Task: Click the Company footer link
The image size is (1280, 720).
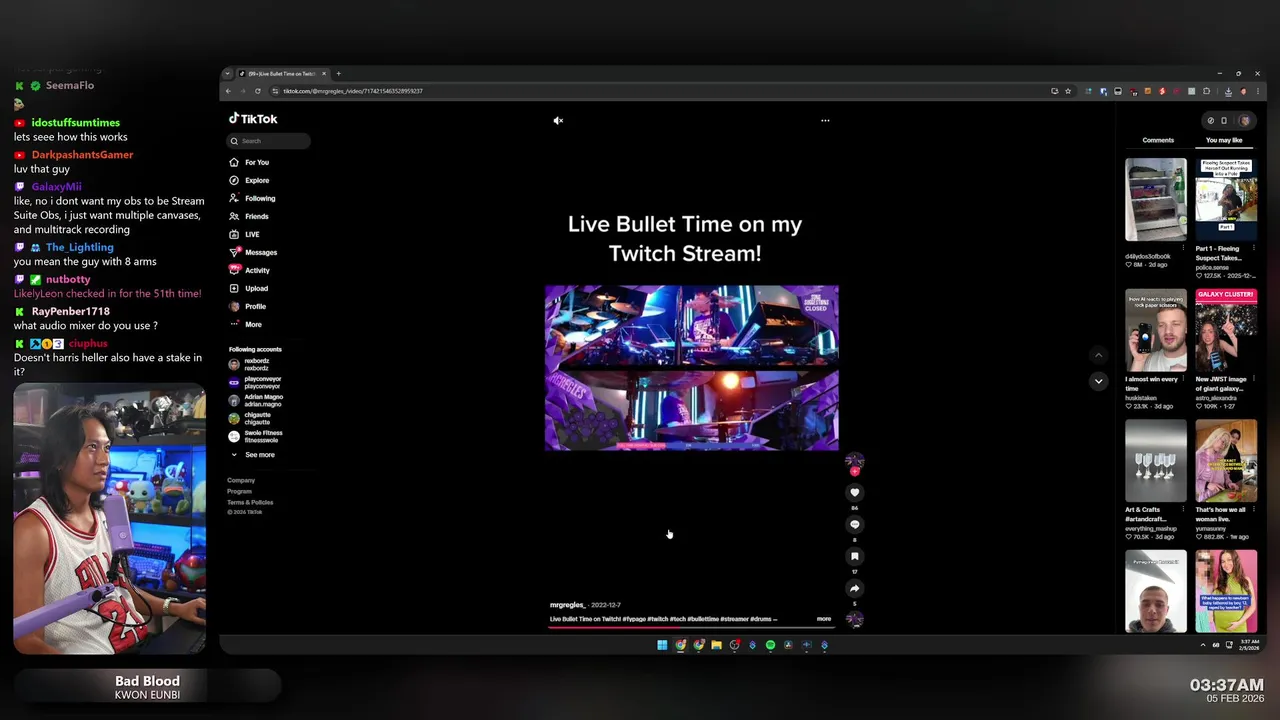Action: tap(241, 480)
